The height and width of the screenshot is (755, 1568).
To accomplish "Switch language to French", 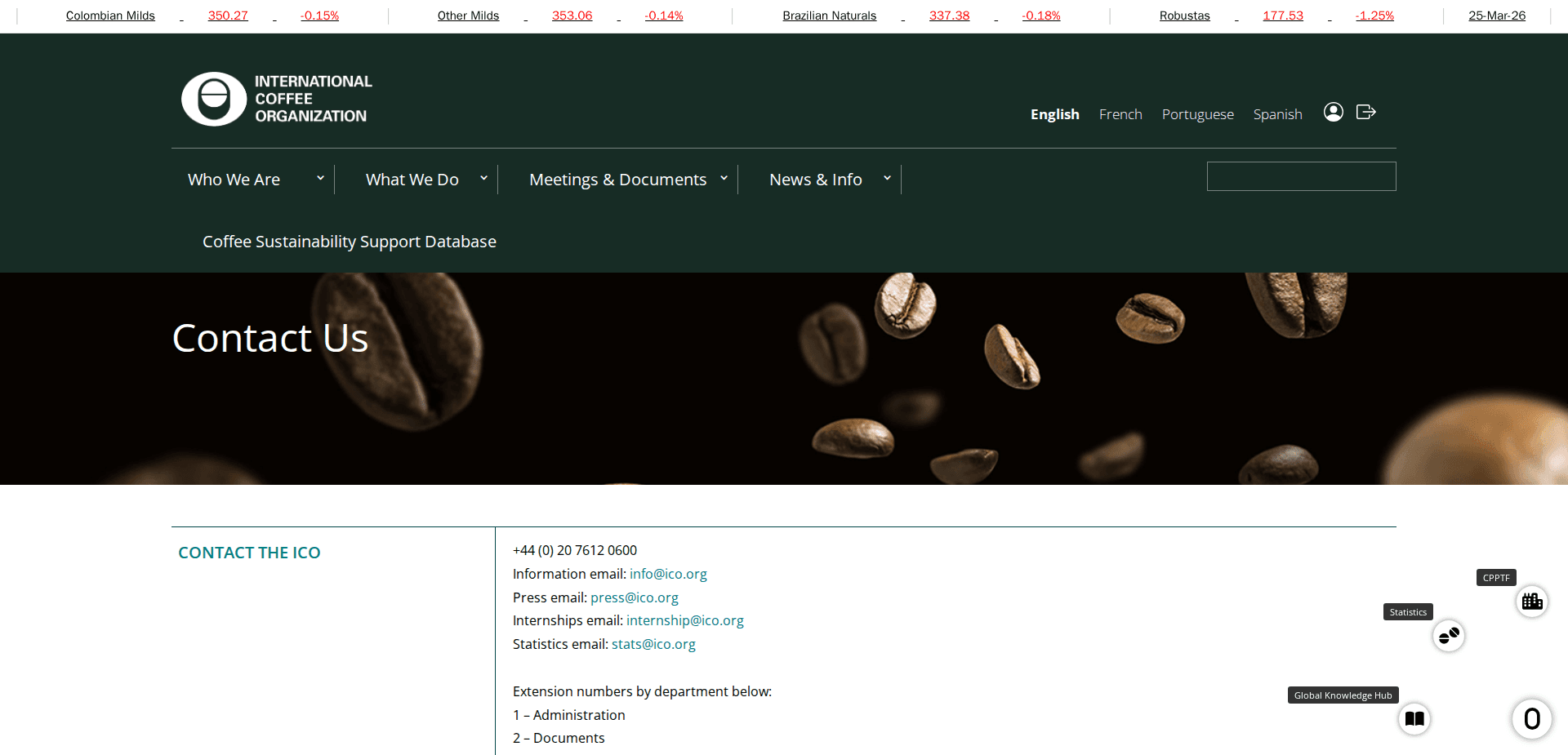I will tap(1120, 114).
